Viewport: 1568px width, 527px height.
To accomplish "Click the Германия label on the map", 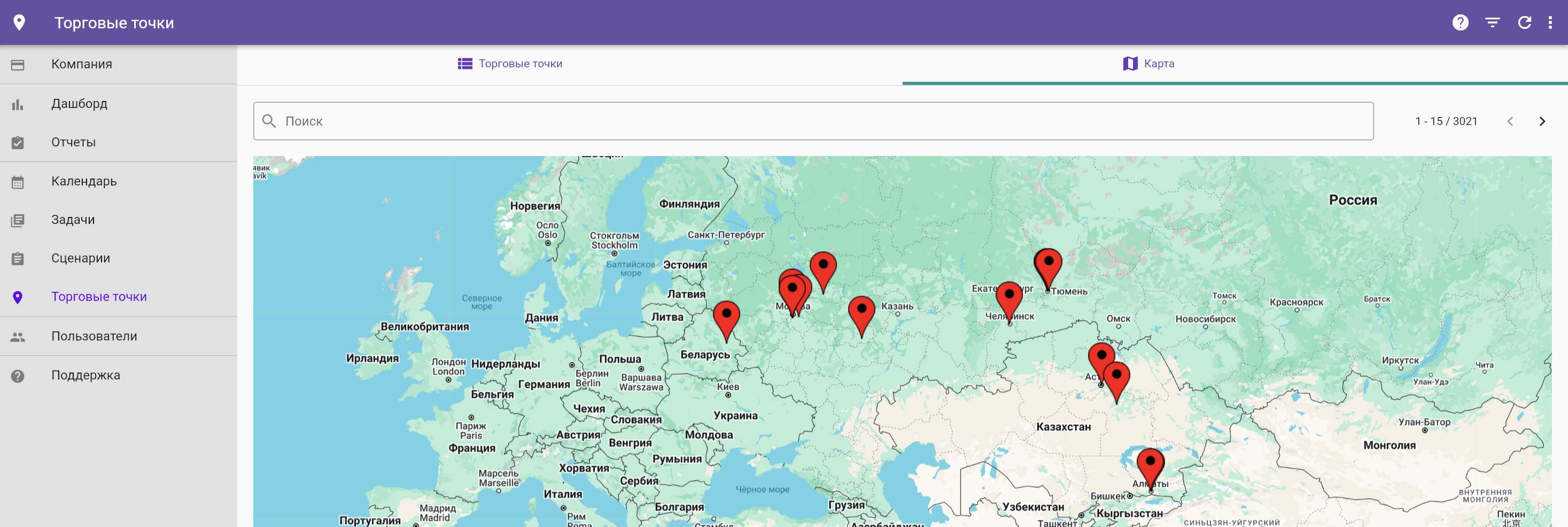I will [x=544, y=385].
